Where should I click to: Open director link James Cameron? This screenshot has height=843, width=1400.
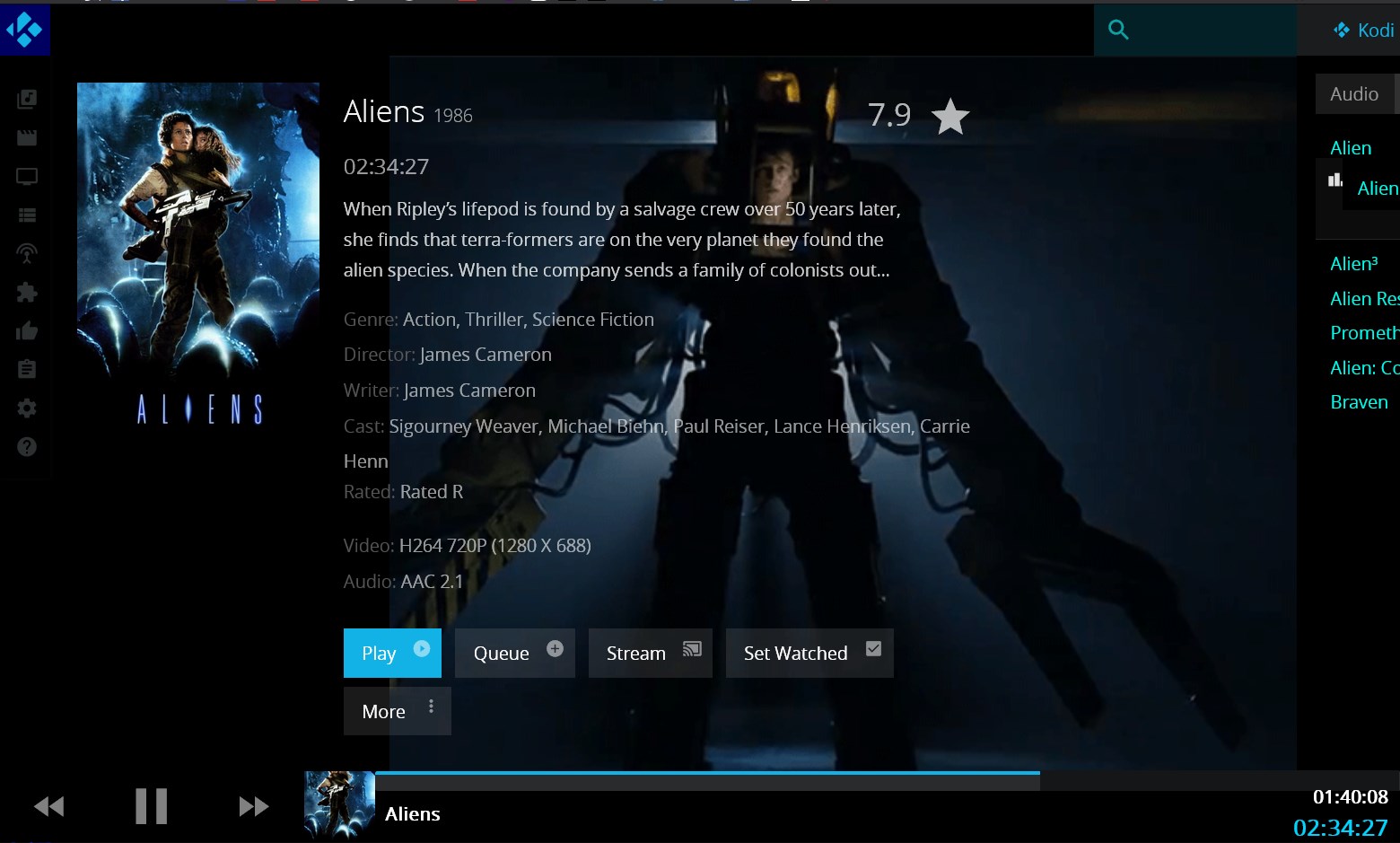(x=486, y=355)
